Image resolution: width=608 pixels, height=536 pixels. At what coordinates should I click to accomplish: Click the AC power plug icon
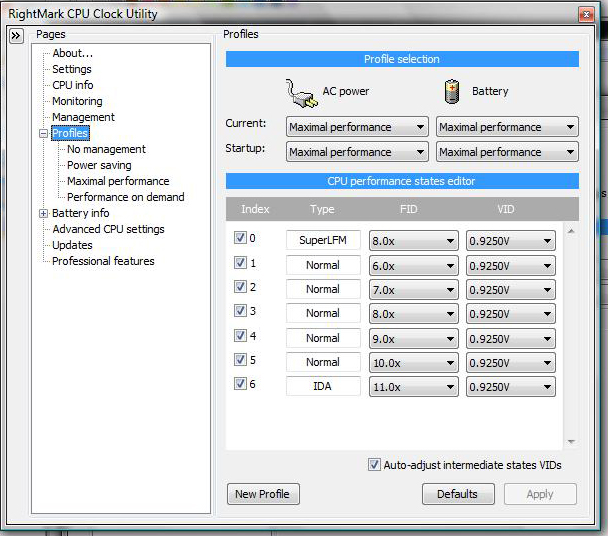tap(301, 93)
